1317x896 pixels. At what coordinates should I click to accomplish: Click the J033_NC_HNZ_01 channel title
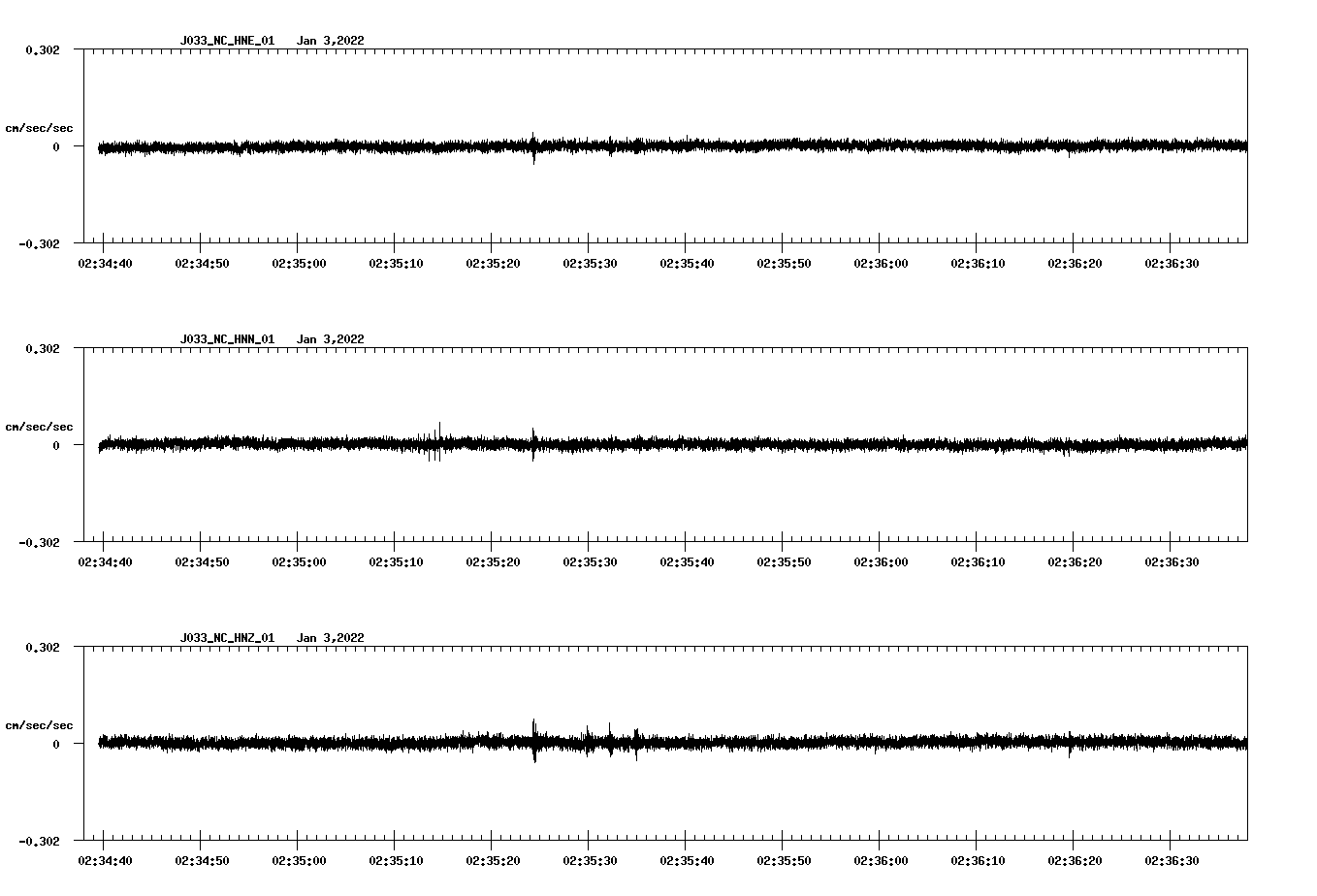coord(227,638)
